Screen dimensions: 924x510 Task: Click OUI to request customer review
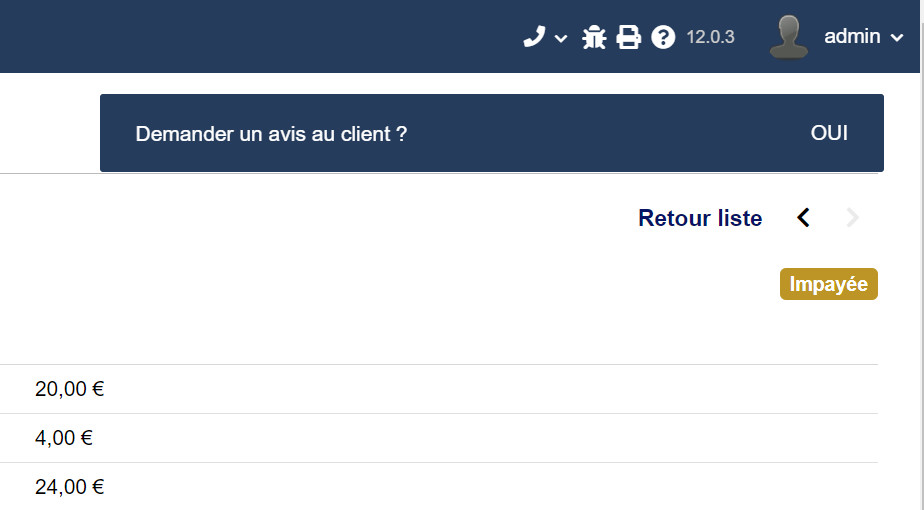(x=829, y=133)
